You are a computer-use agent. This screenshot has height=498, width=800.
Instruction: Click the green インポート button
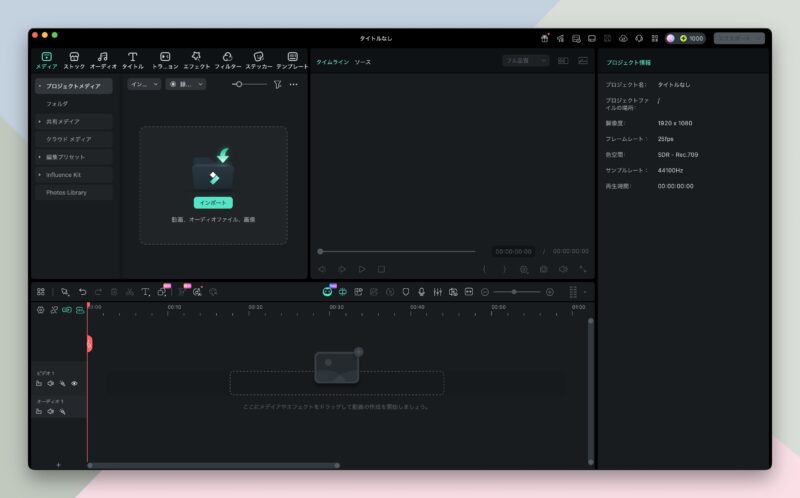213,202
